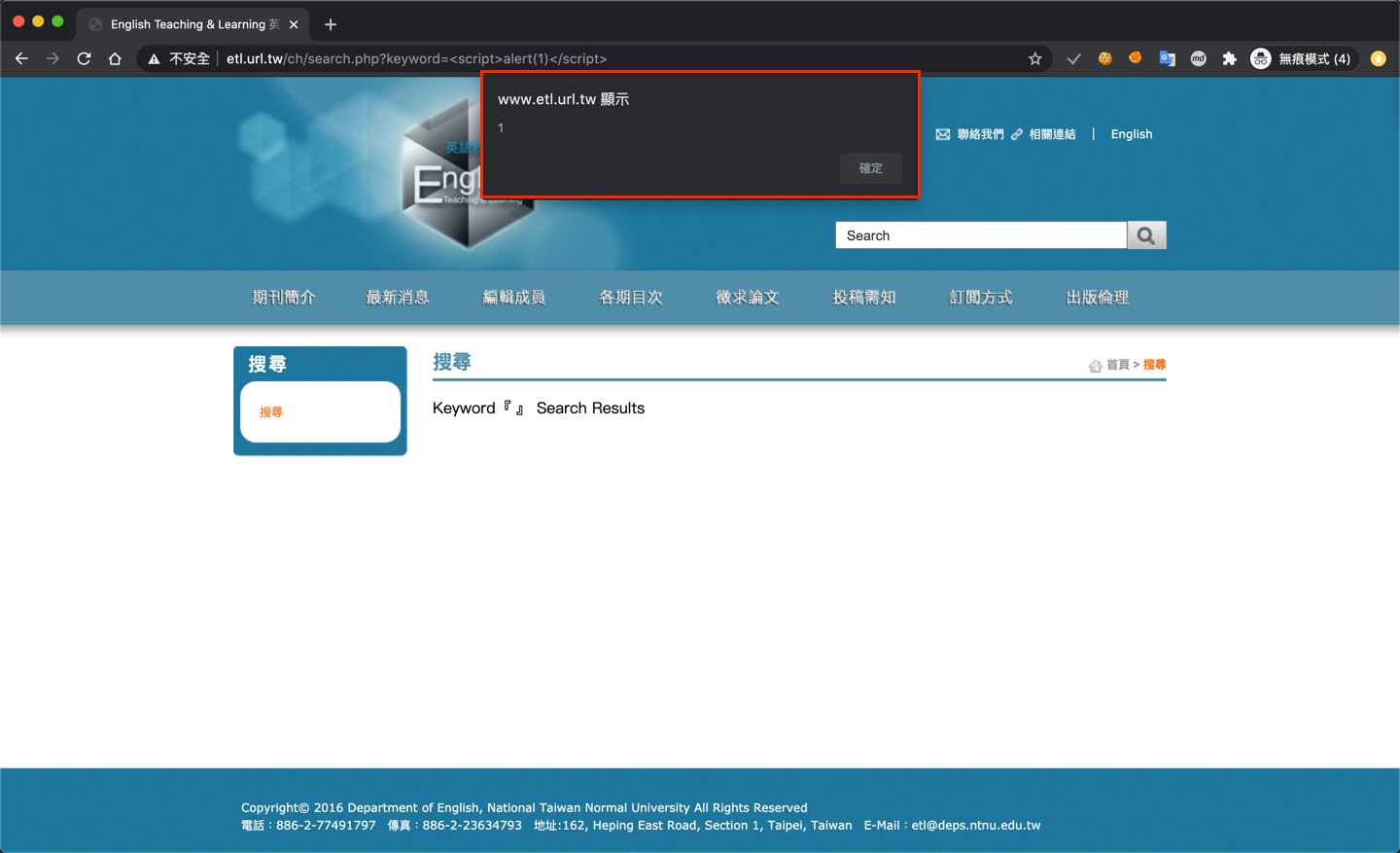Image resolution: width=1400 pixels, height=853 pixels.
Task: Open the 徵求論文 menu item
Action: 748,298
